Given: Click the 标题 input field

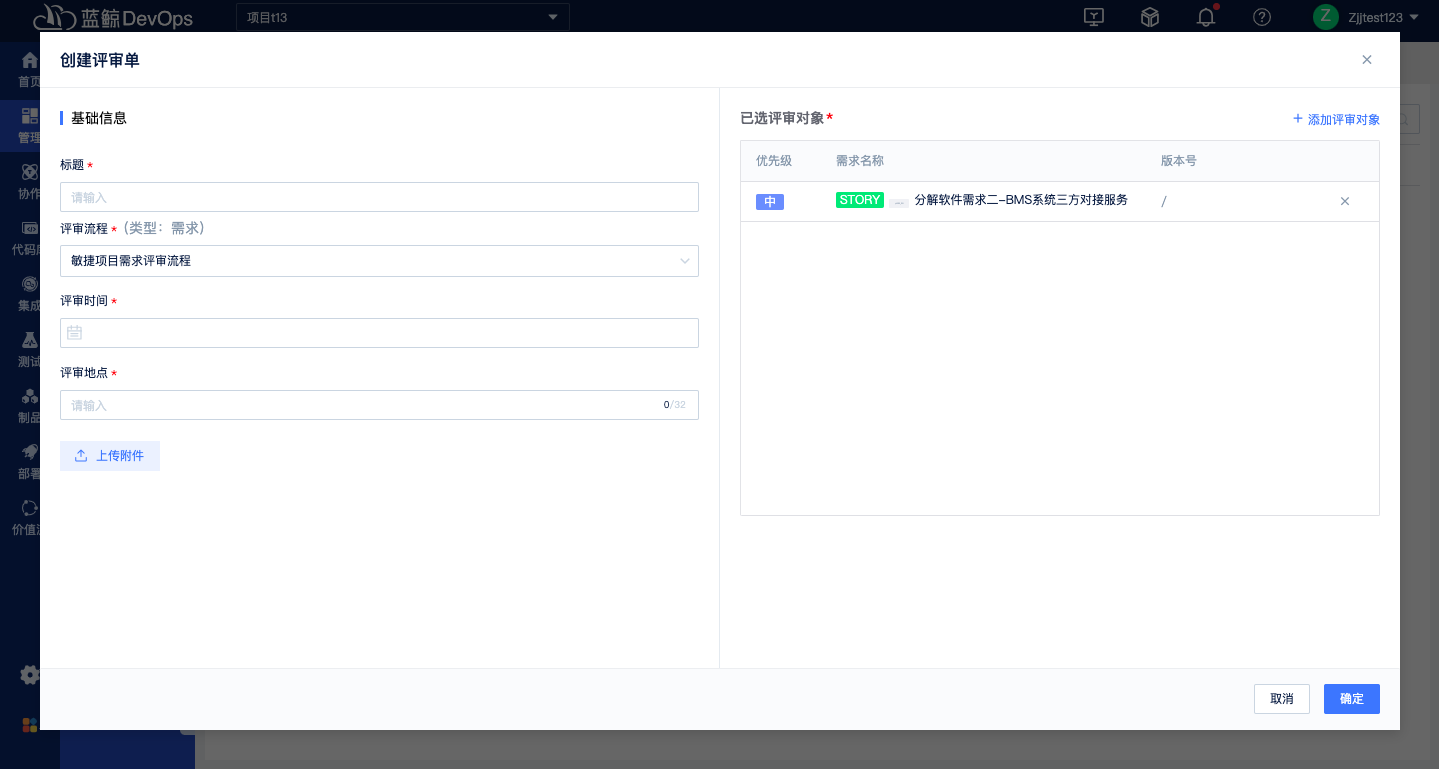Looking at the screenshot, I should coord(379,197).
